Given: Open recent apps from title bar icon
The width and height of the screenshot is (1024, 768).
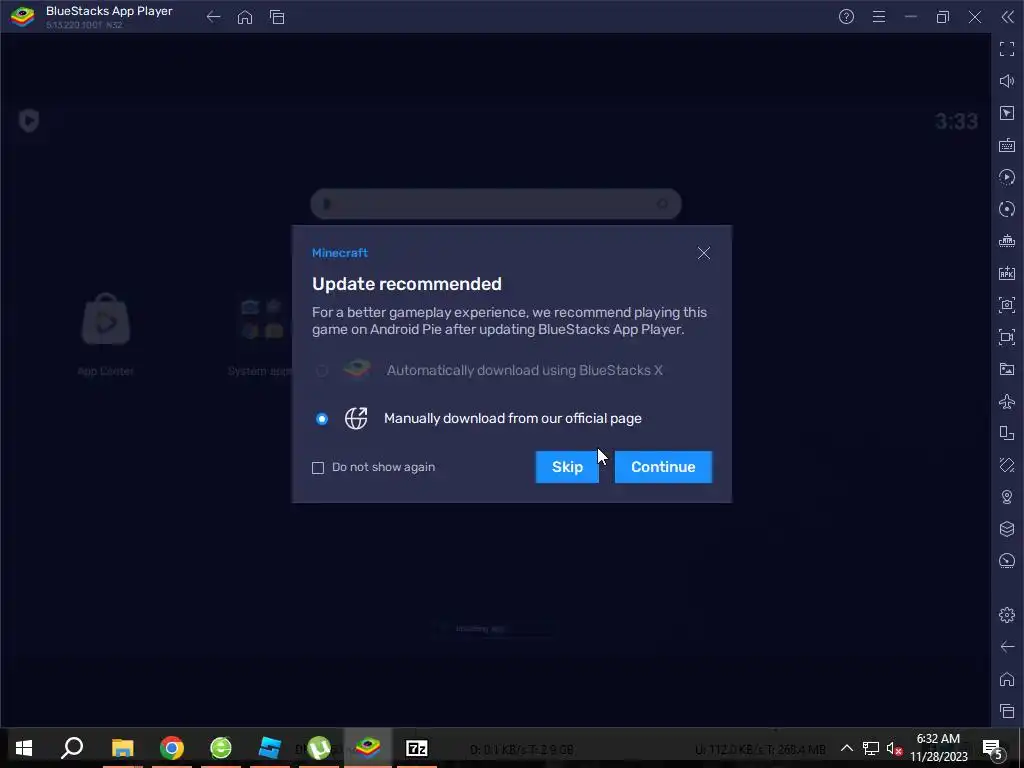Looking at the screenshot, I should (277, 17).
